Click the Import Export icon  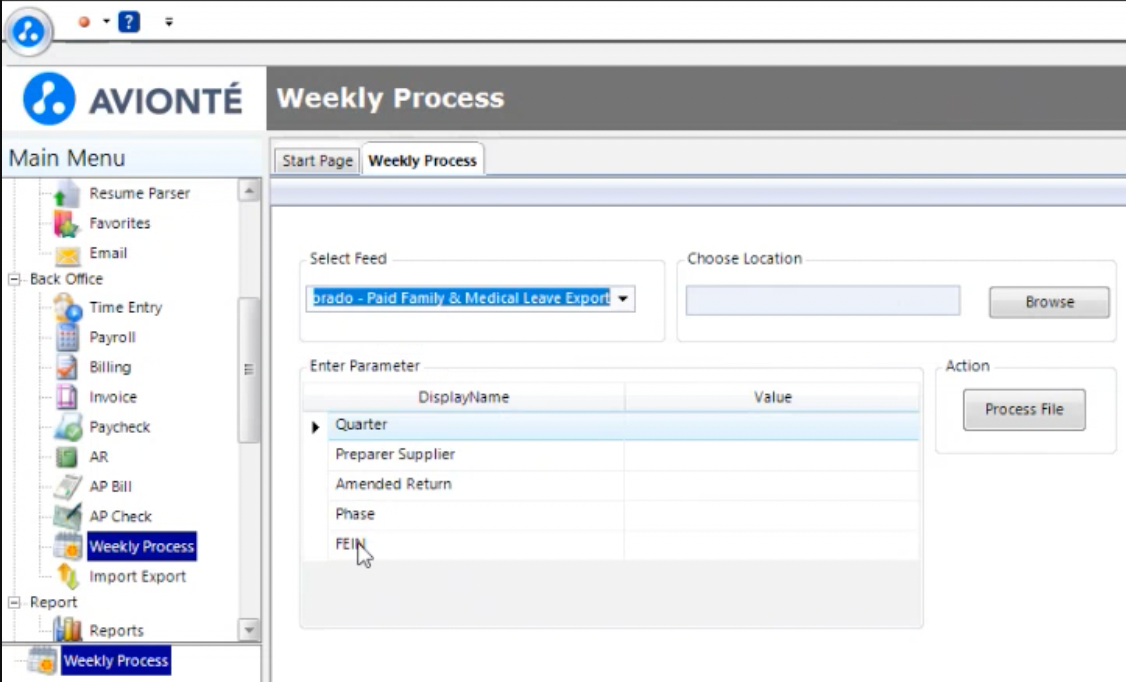click(x=68, y=576)
